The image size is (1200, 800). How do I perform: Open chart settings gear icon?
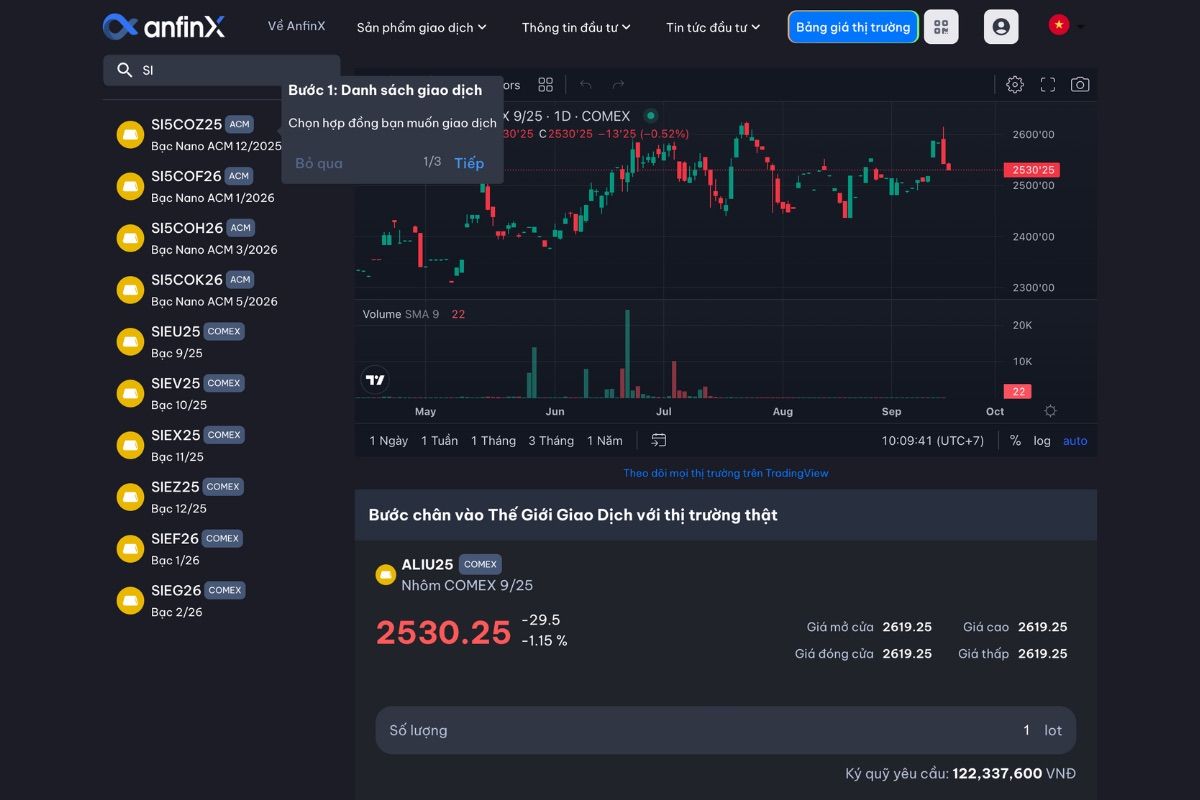(x=1014, y=85)
